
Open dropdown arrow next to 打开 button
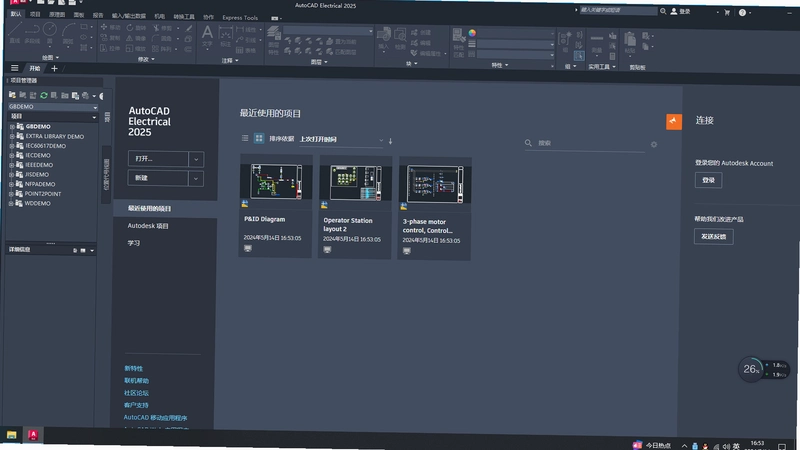coord(196,159)
